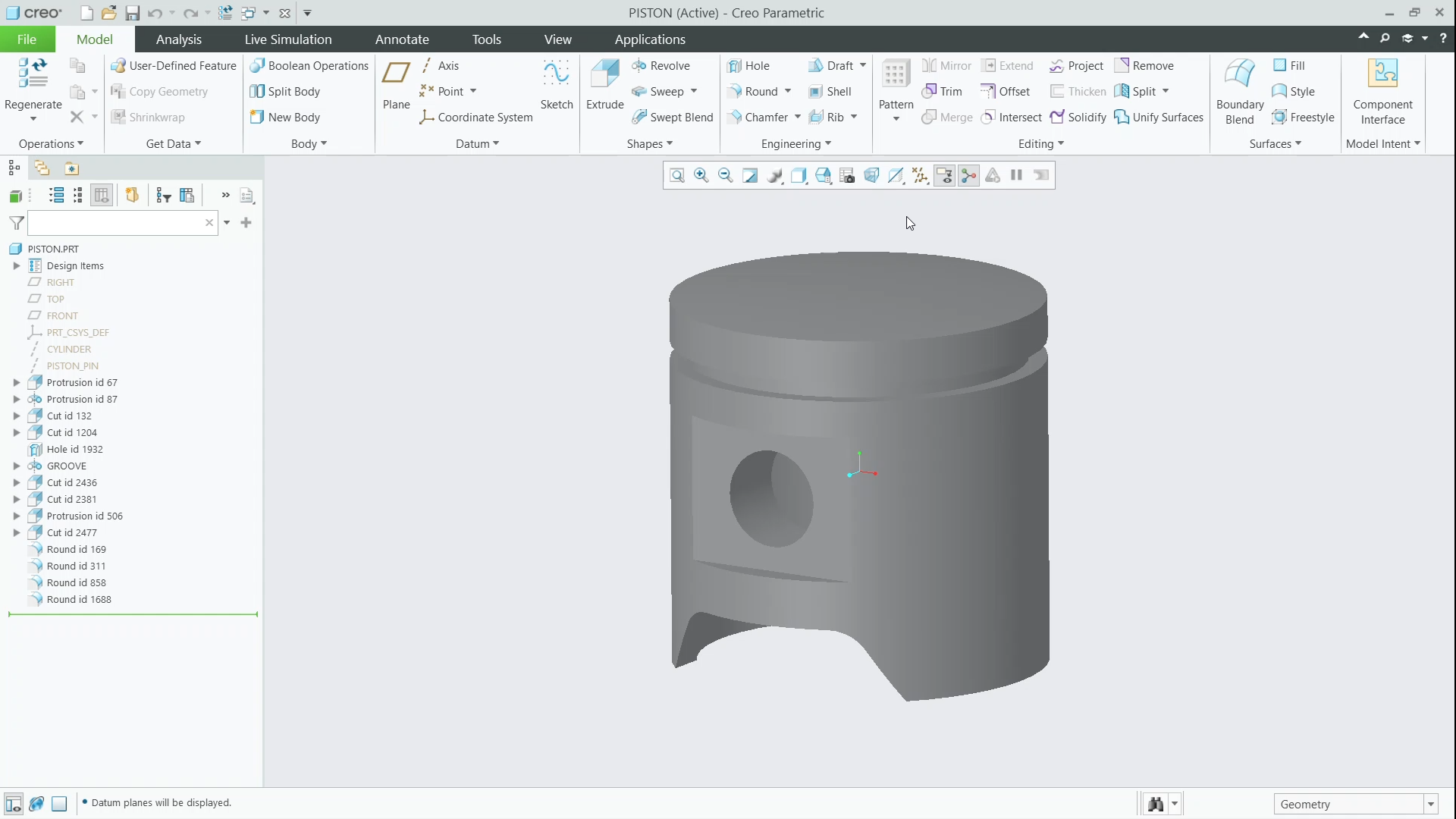Select the Revolve tool

pyautogui.click(x=661, y=66)
